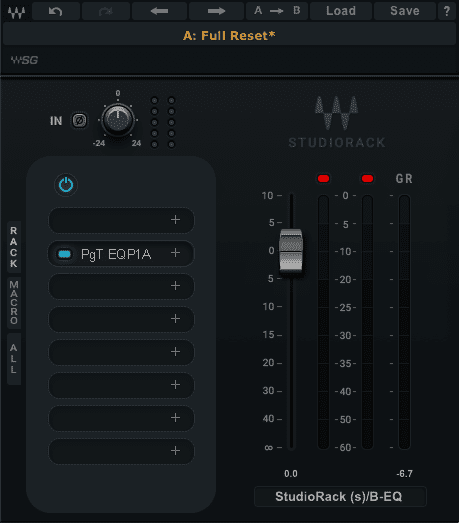The height and width of the screenshot is (523, 459).
Task: Open plugin menu on first empty slot
Action: tap(175, 220)
